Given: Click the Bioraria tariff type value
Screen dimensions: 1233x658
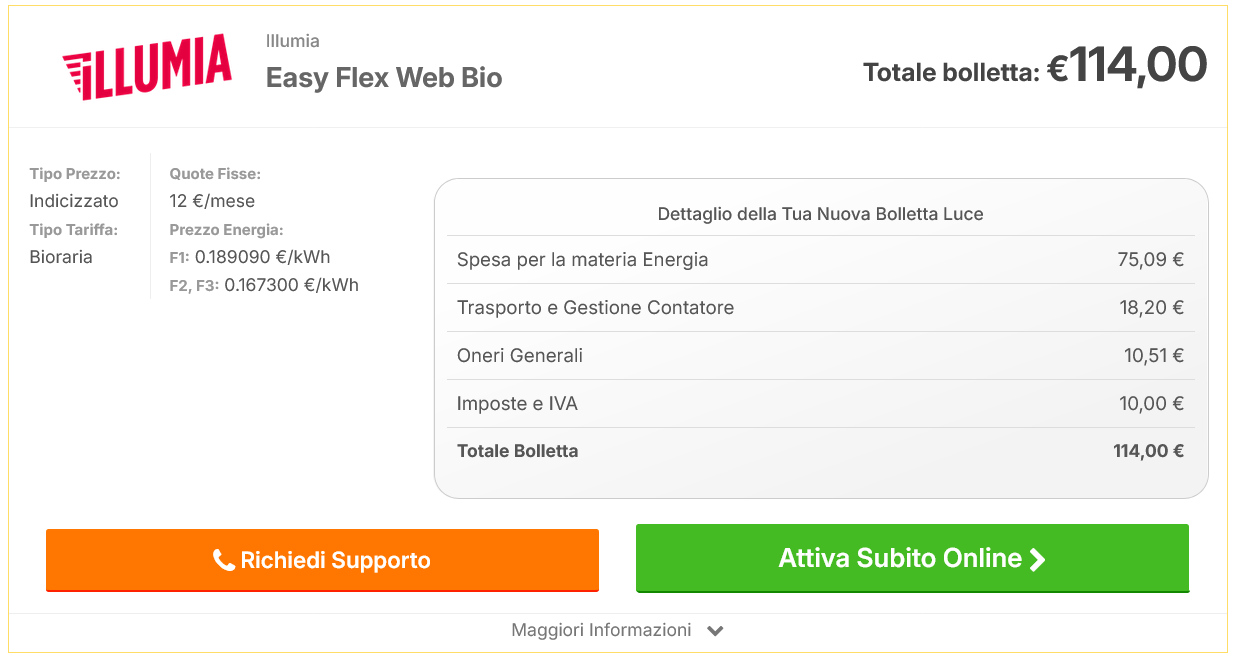Looking at the screenshot, I should click(61, 257).
